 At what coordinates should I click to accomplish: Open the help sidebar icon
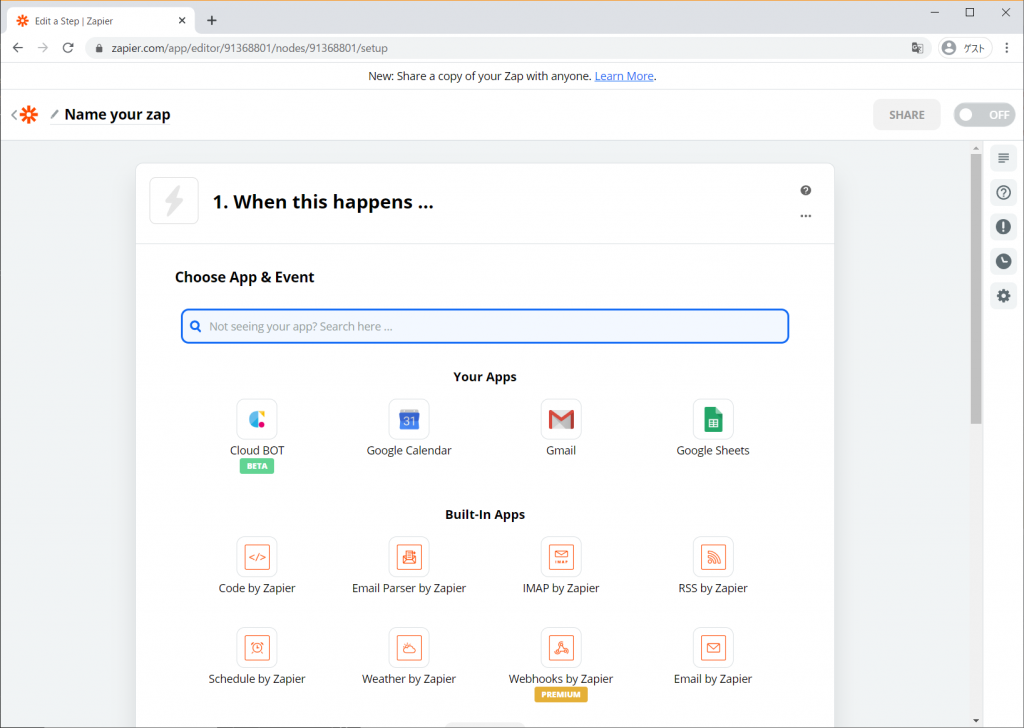(x=1004, y=193)
